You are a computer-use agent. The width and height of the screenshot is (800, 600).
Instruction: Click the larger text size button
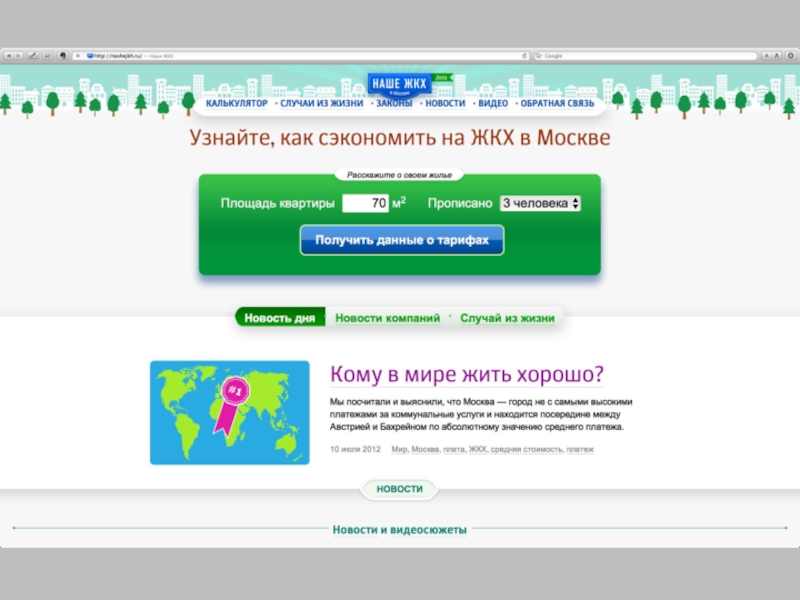[x=777, y=56]
